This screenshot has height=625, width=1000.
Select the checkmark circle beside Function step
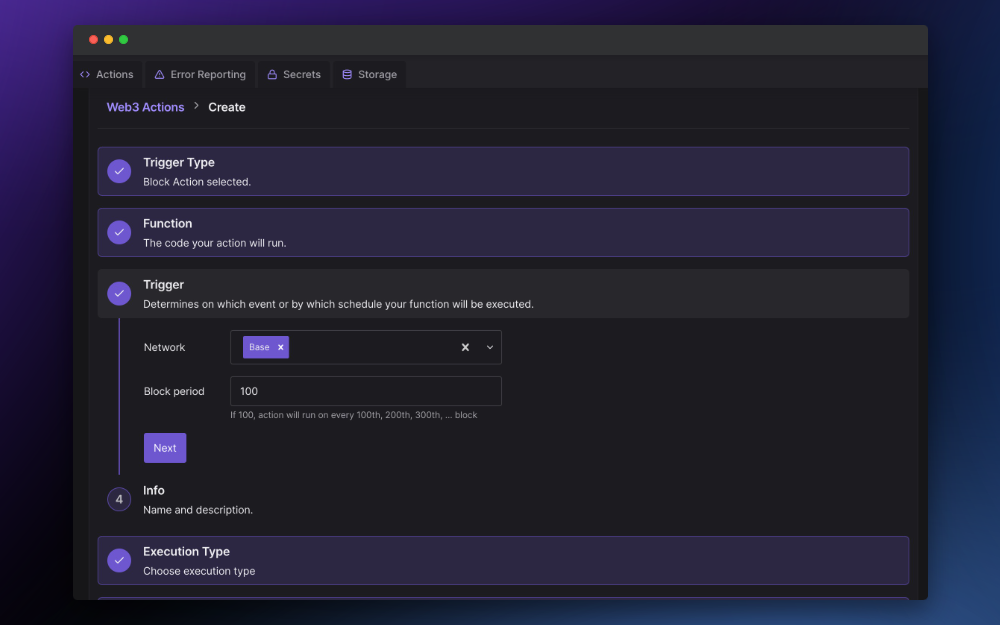[x=119, y=232]
